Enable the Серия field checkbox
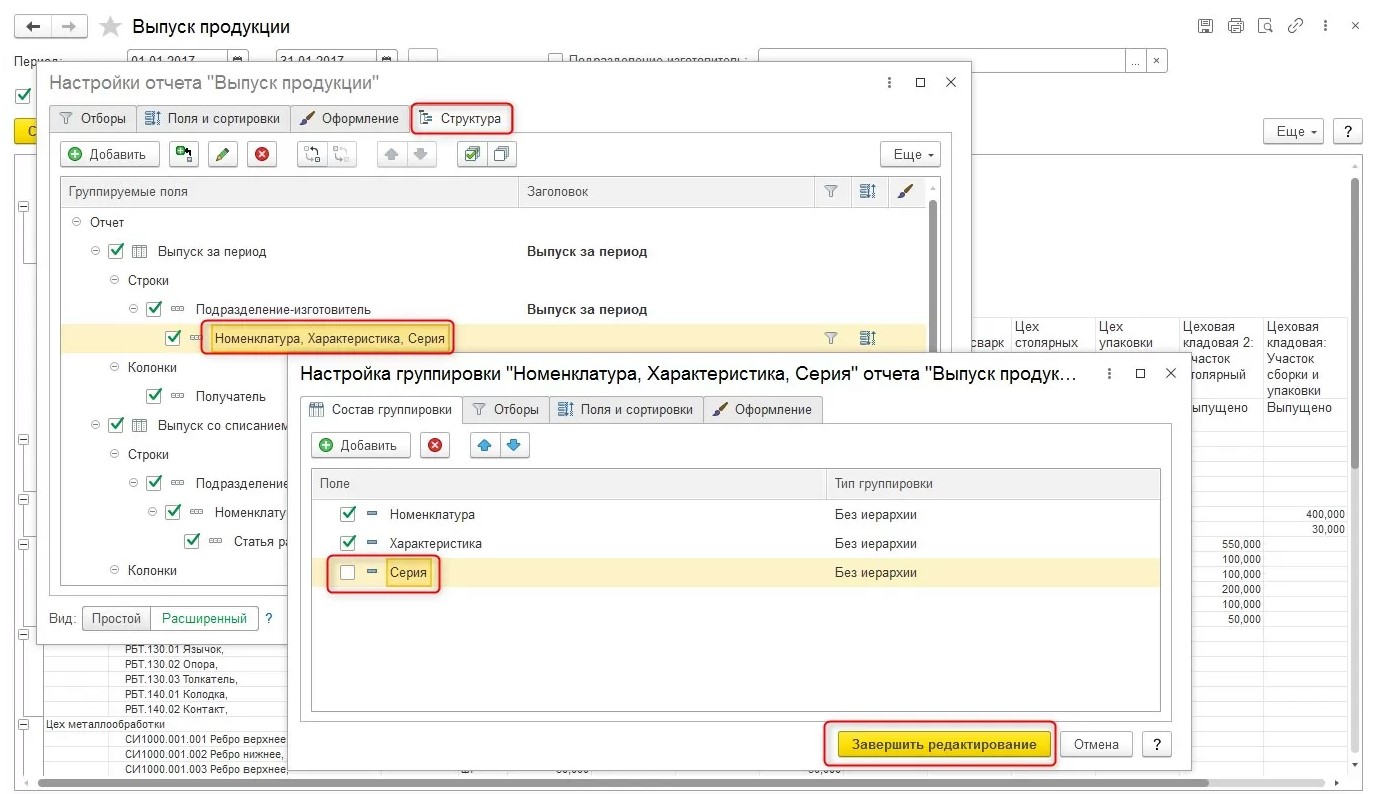 347,573
